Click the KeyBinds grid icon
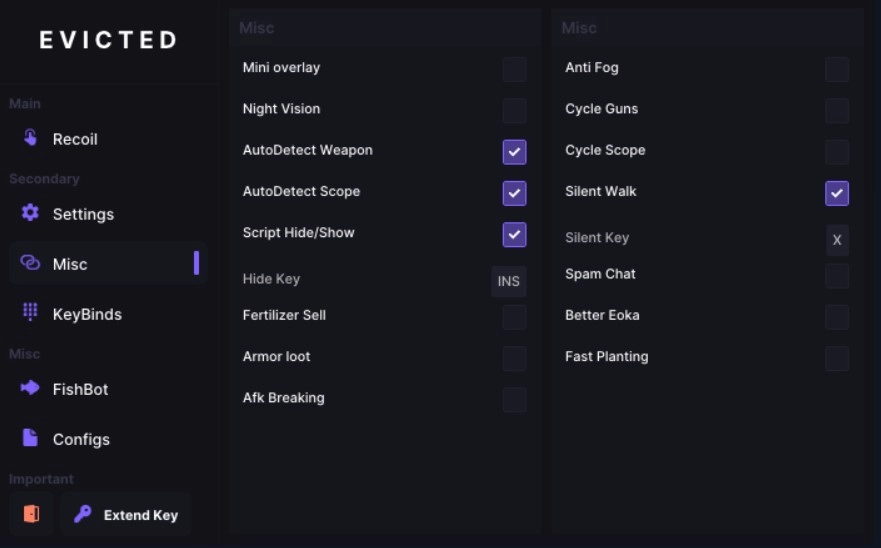The height and width of the screenshot is (548, 881). tap(30, 312)
